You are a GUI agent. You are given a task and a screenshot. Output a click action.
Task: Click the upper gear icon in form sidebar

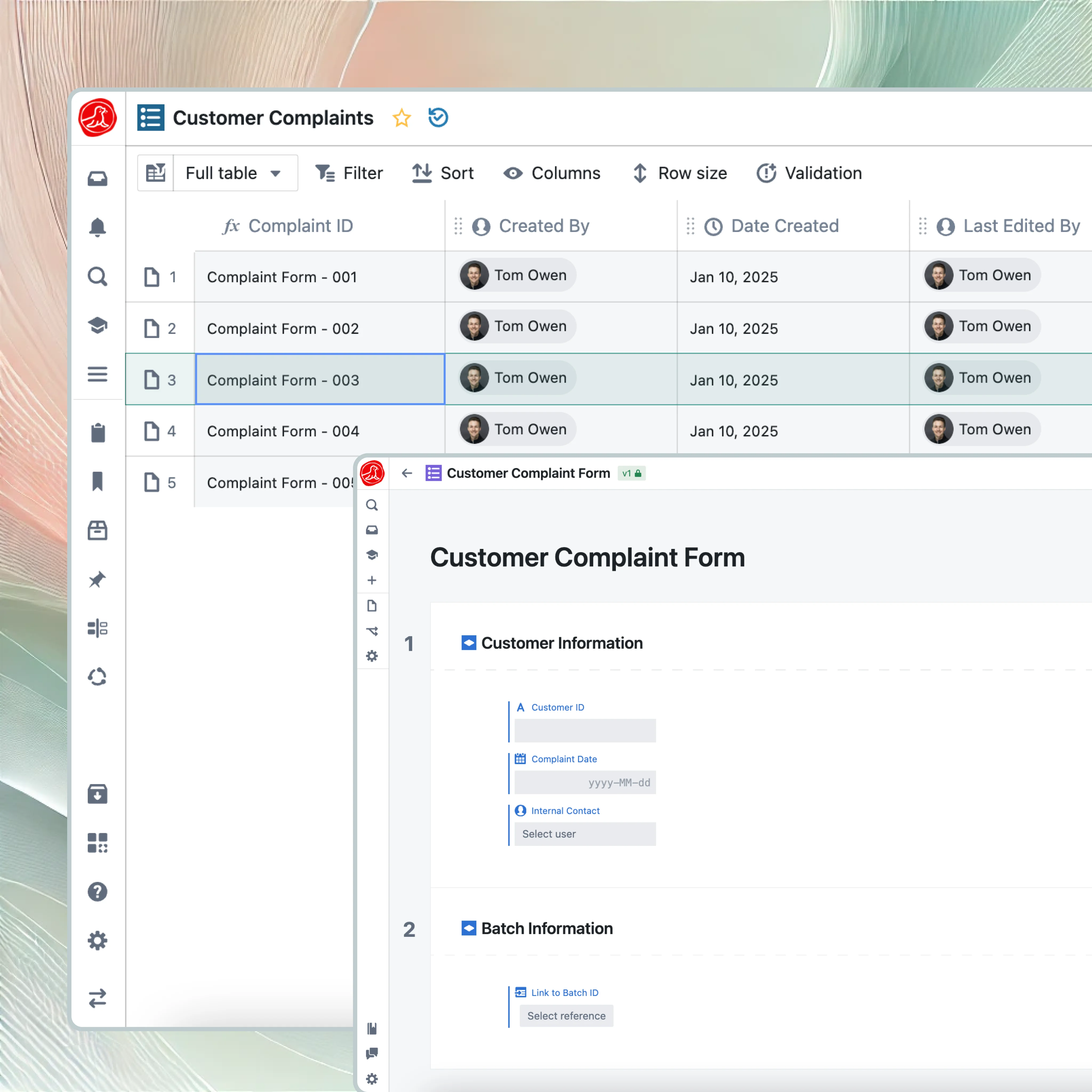click(372, 656)
